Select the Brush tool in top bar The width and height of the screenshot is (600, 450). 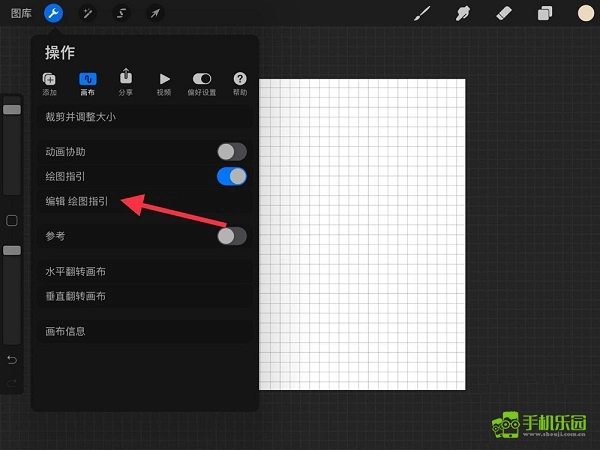coord(423,13)
